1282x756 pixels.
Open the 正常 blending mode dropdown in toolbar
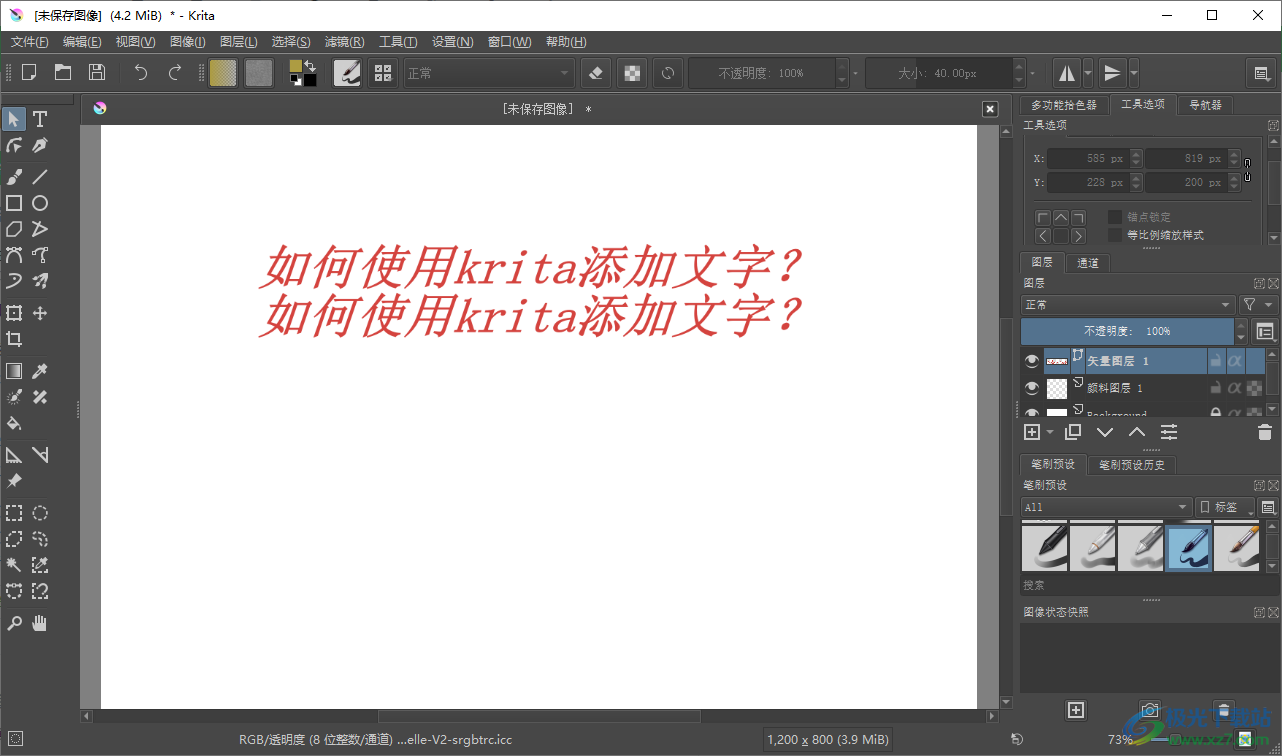489,73
